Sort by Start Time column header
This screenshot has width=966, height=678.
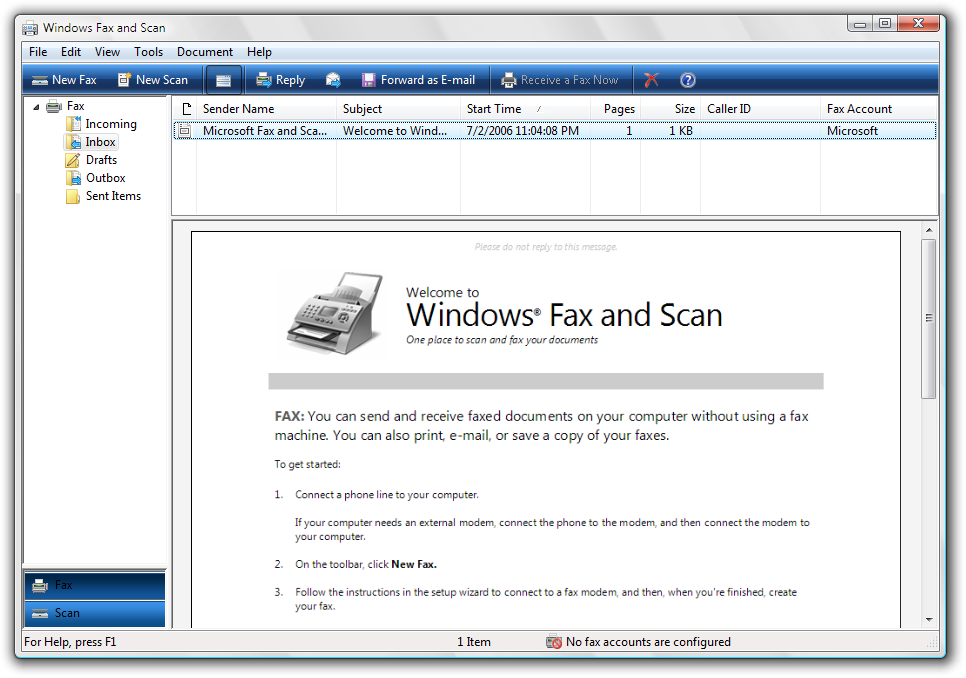[526, 109]
